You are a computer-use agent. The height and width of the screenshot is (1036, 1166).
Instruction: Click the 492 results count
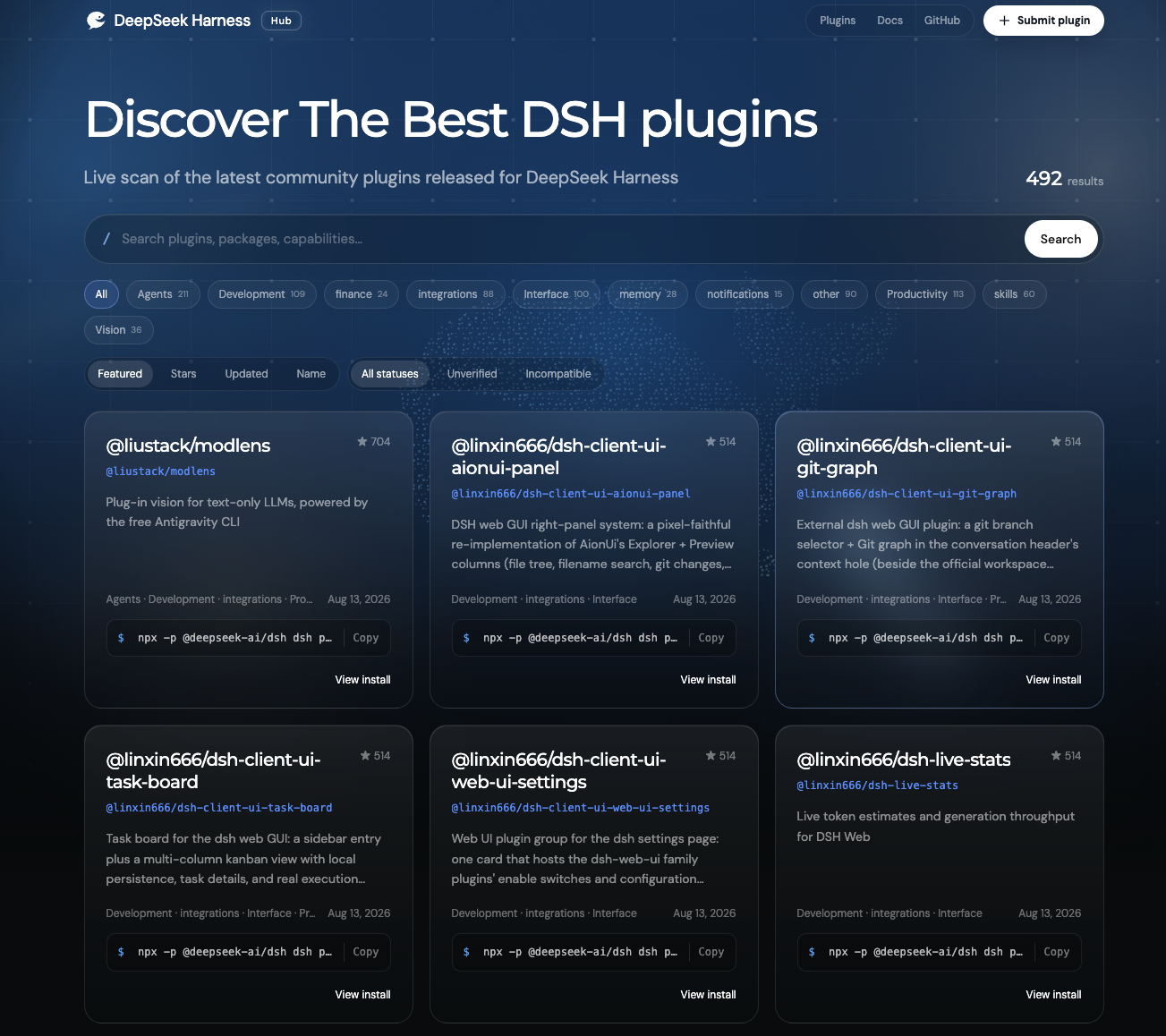point(1064,179)
